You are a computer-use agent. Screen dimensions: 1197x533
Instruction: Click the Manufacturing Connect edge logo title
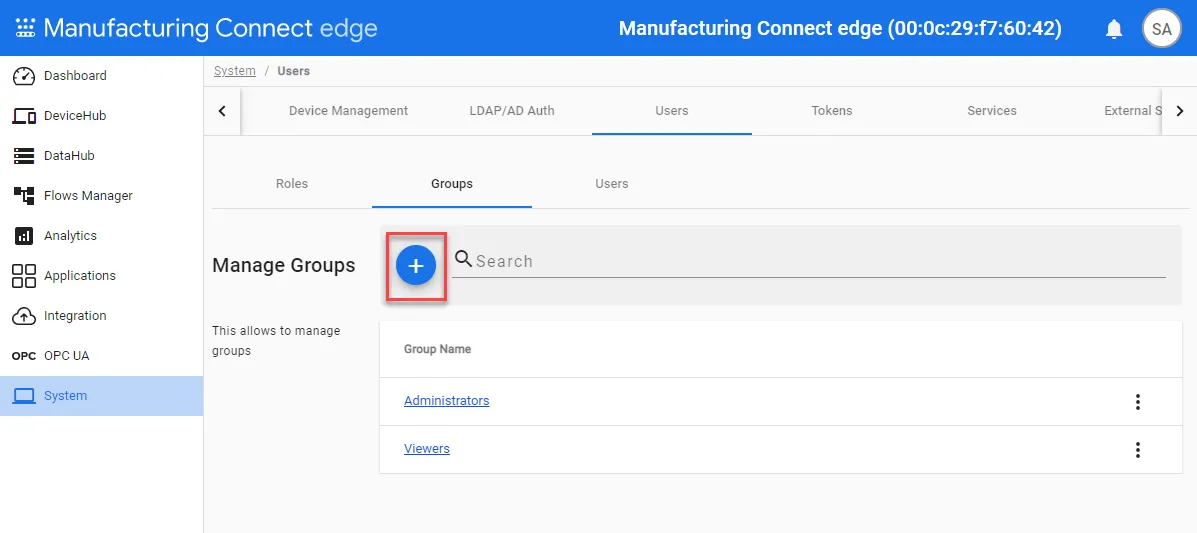[211, 28]
